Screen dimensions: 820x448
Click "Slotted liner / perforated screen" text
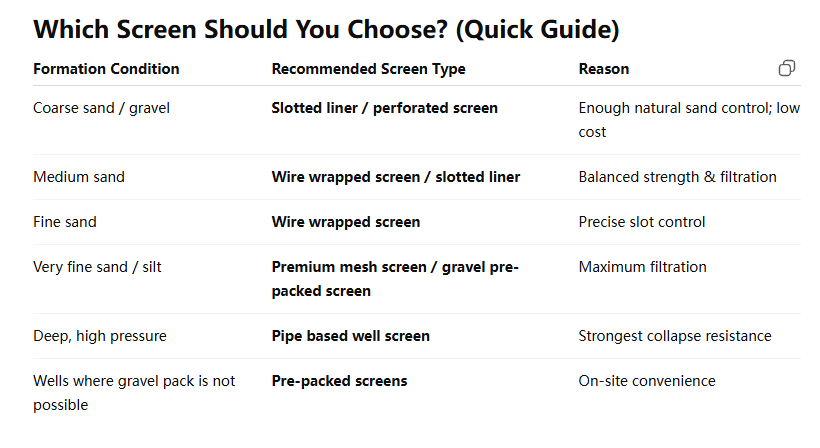[x=384, y=107]
